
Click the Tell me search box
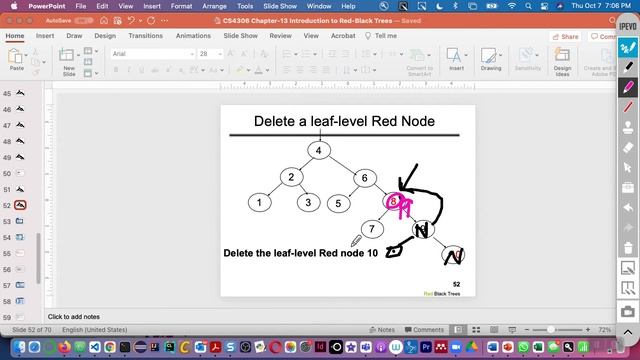click(x=381, y=36)
